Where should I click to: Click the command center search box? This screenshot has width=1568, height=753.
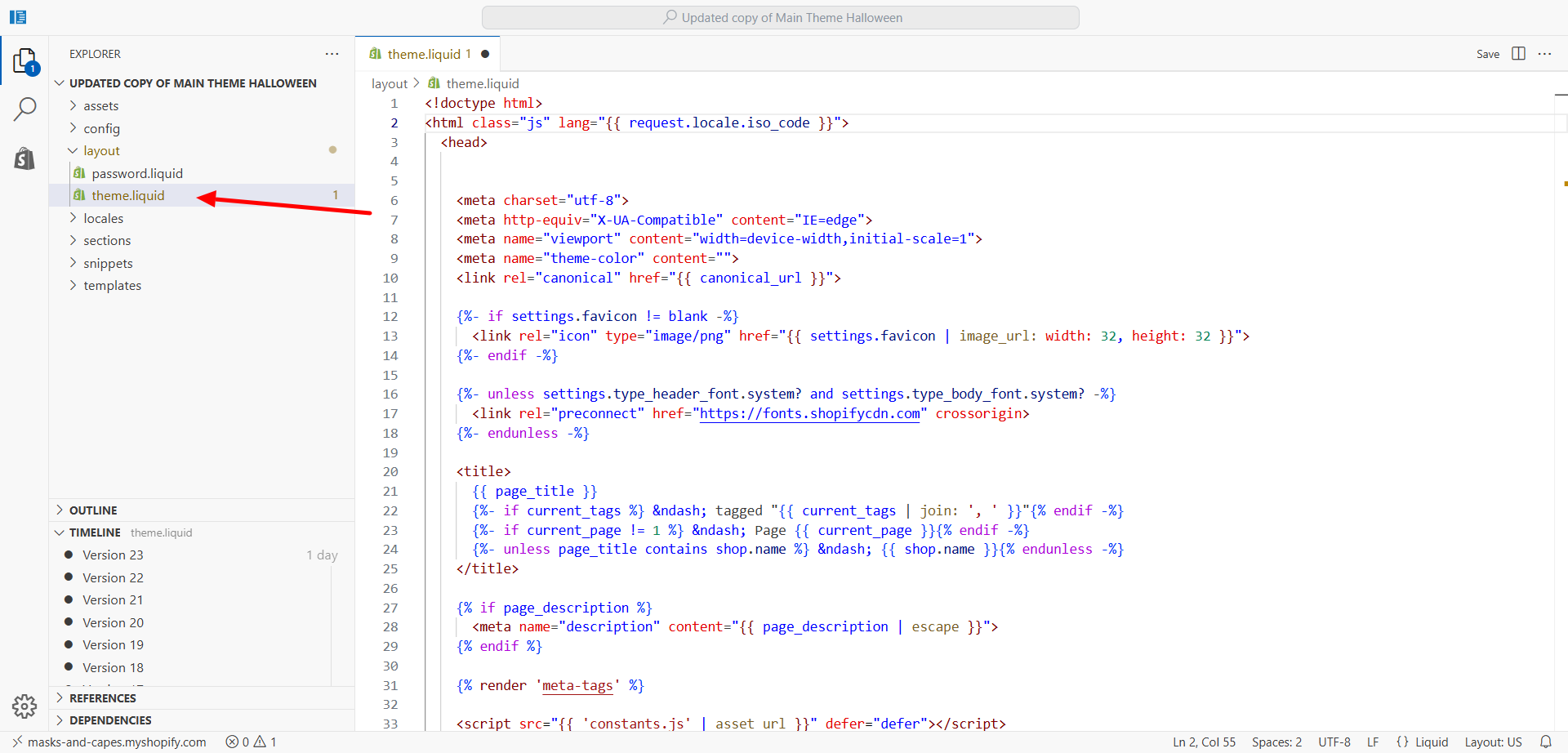(781, 18)
